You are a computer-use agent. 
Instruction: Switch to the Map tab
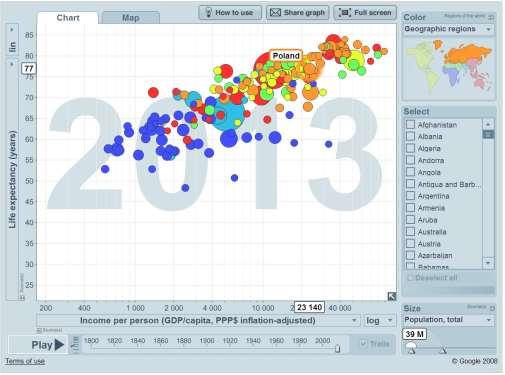click(x=131, y=18)
